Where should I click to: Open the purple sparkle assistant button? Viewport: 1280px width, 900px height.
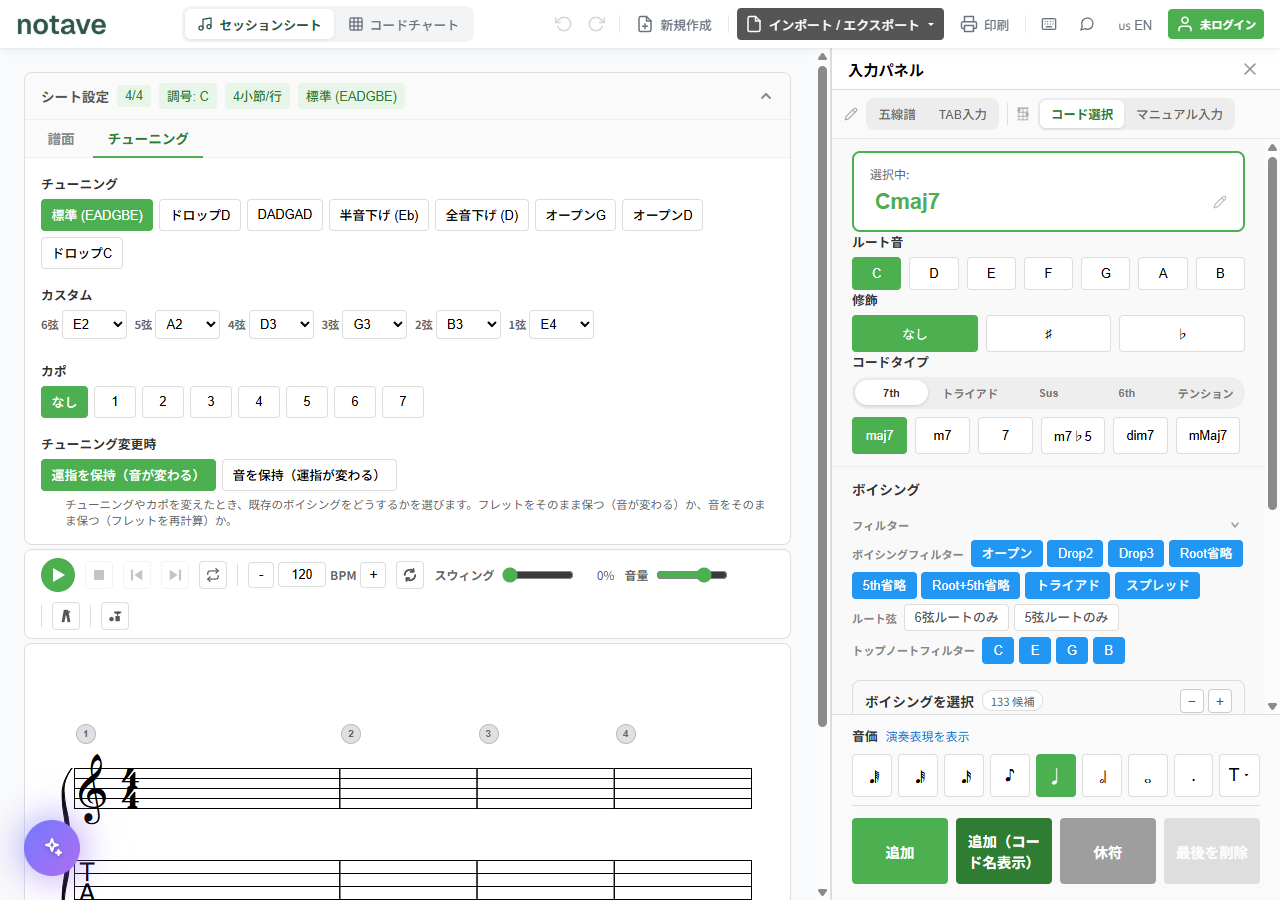[52, 848]
